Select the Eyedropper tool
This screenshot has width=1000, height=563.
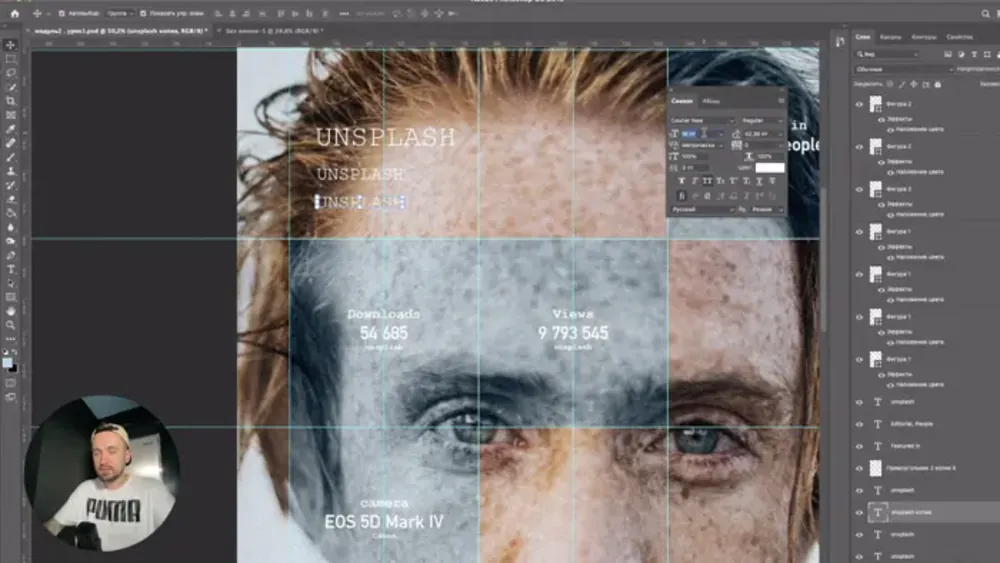point(10,129)
